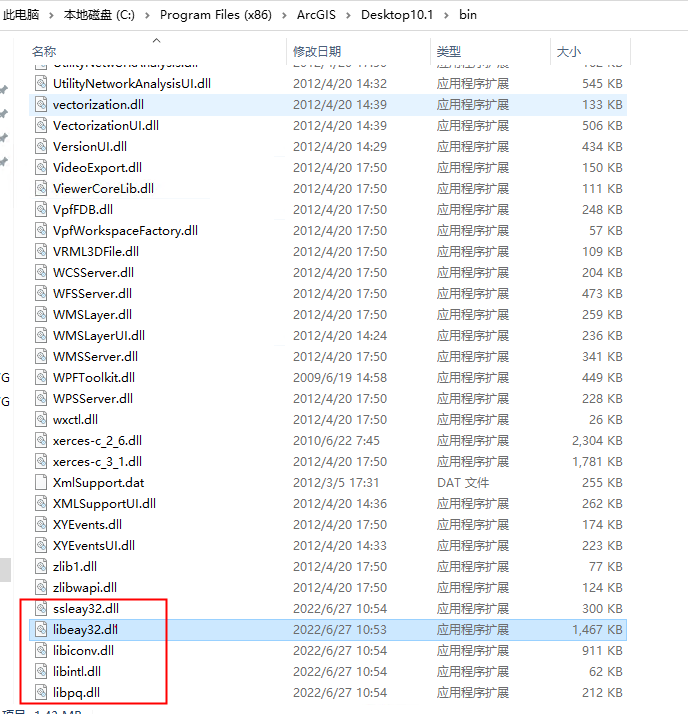This screenshot has height=714, width=688.
Task: Go to Desktop10.1 folder breadcrumb
Action: pos(397,15)
